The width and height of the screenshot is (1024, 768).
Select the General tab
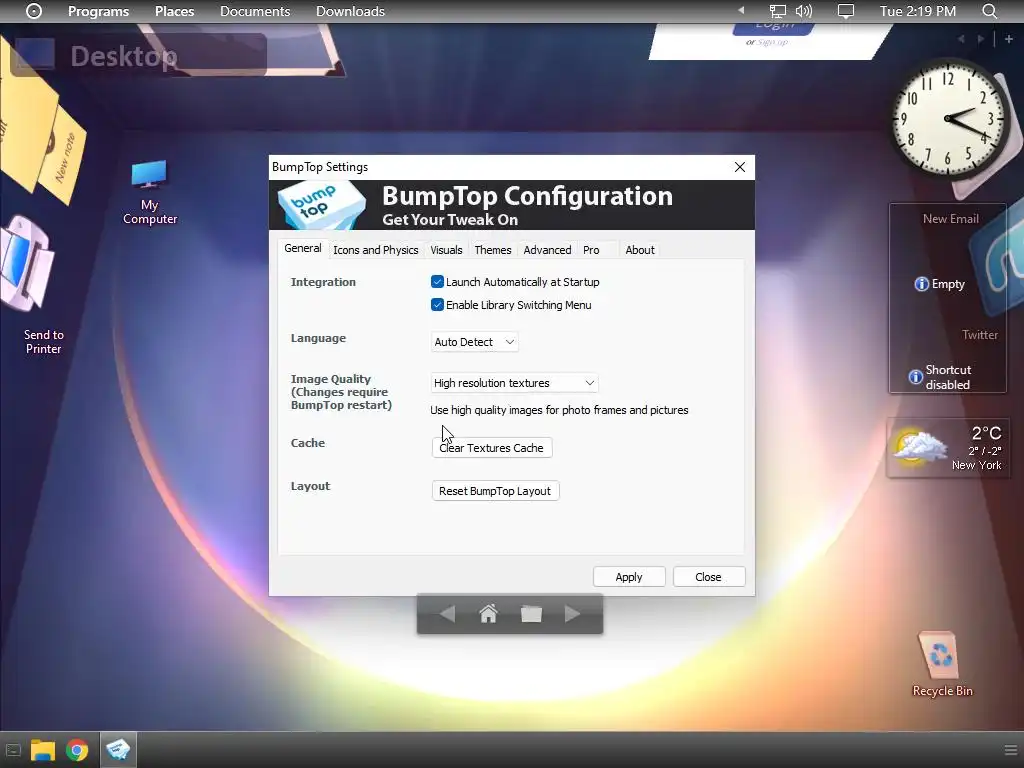302,249
